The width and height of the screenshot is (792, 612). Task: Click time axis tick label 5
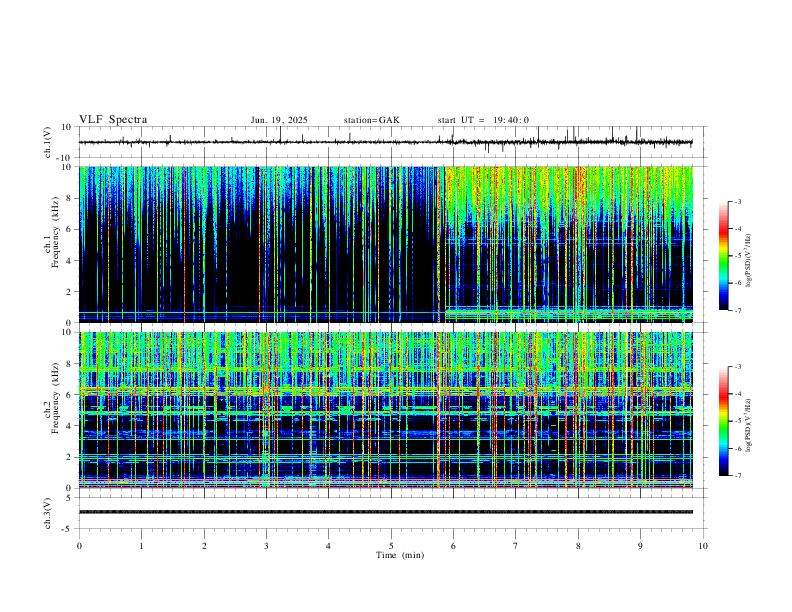pyautogui.click(x=391, y=546)
